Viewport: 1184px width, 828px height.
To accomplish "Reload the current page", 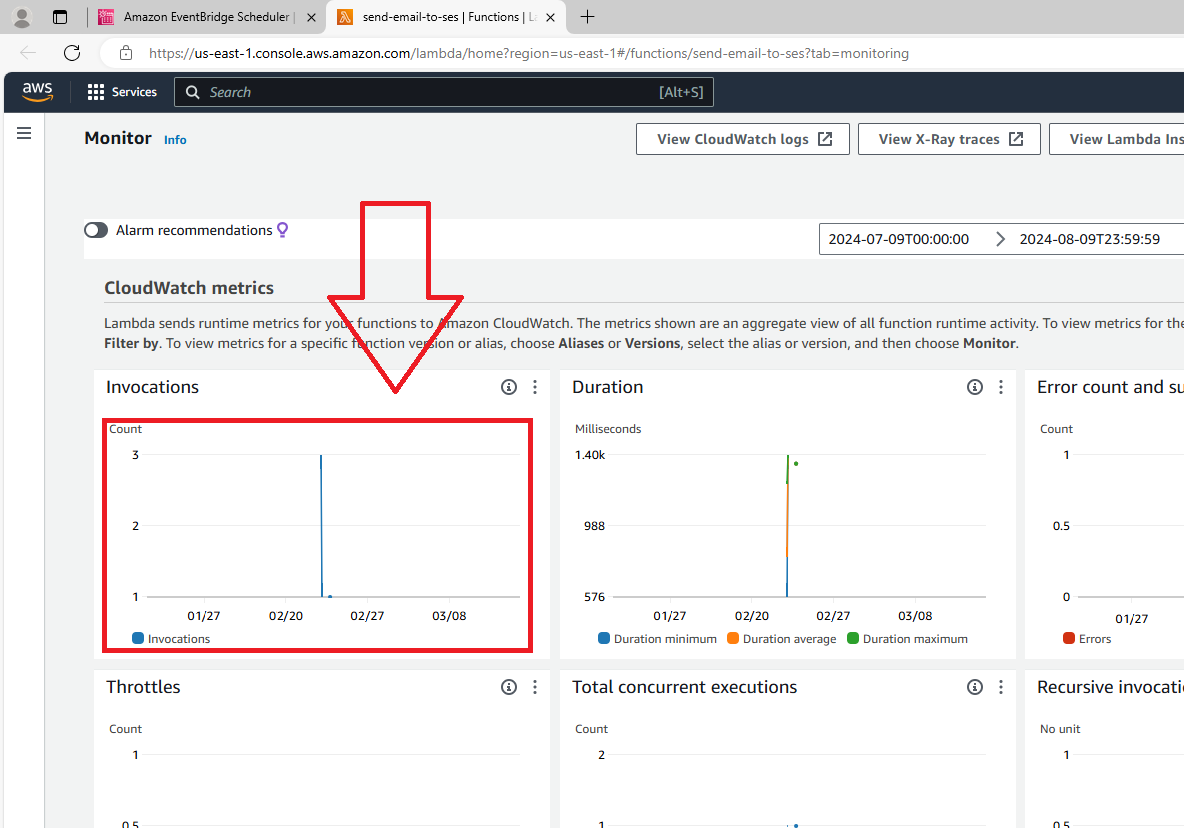I will (x=72, y=53).
